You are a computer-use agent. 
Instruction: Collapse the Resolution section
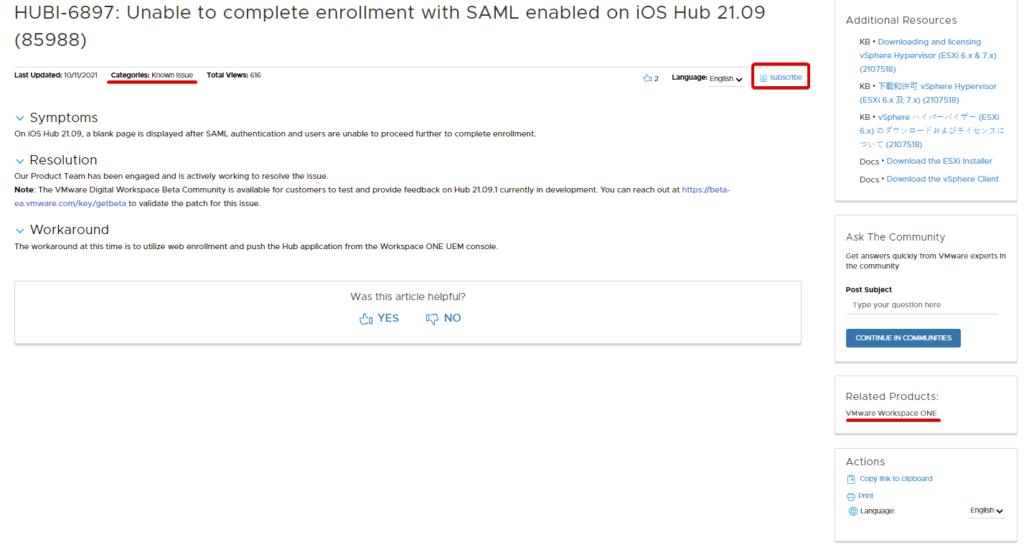pyautogui.click(x=20, y=161)
